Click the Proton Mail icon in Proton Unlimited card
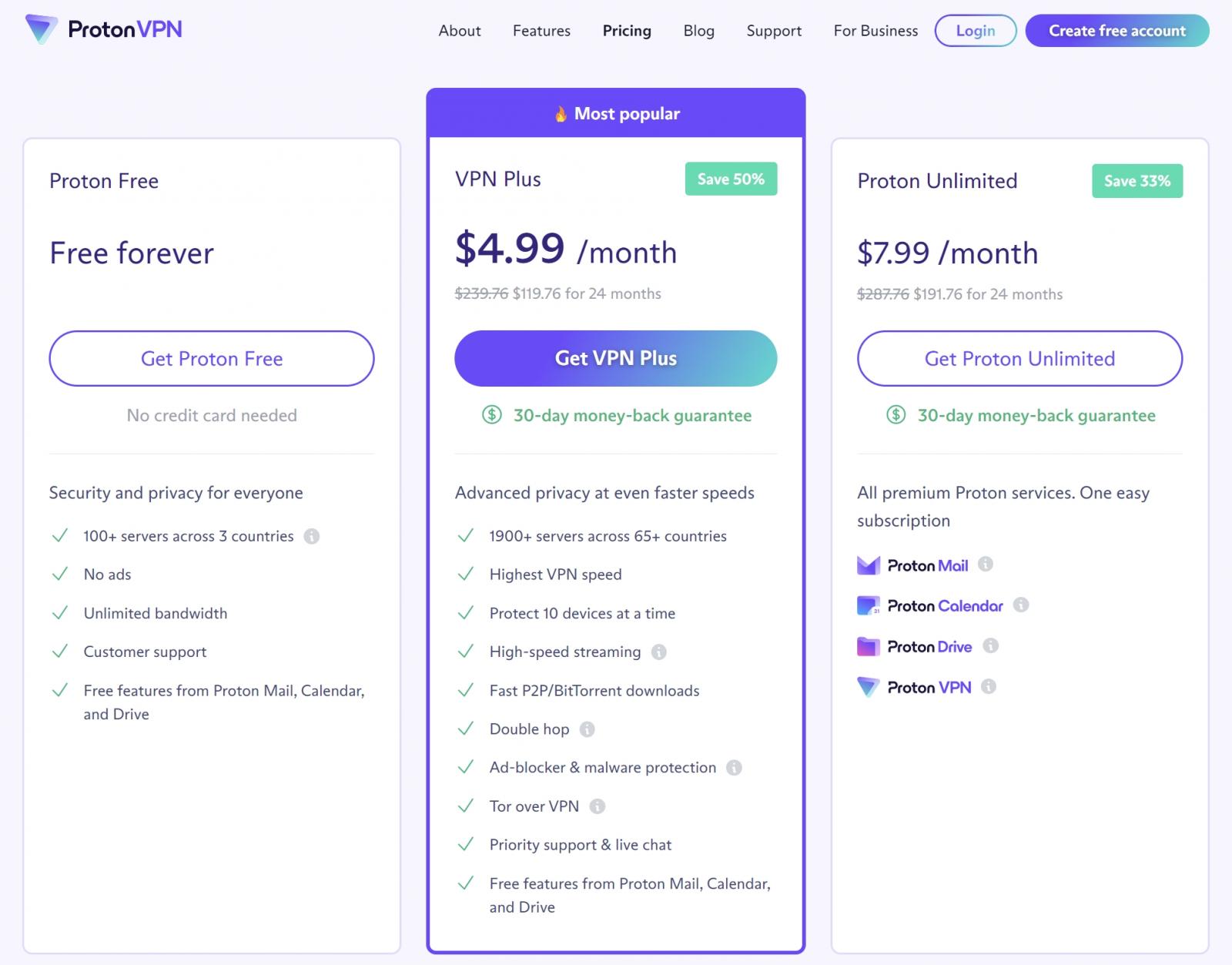This screenshot has height=965, width=1232. click(869, 565)
